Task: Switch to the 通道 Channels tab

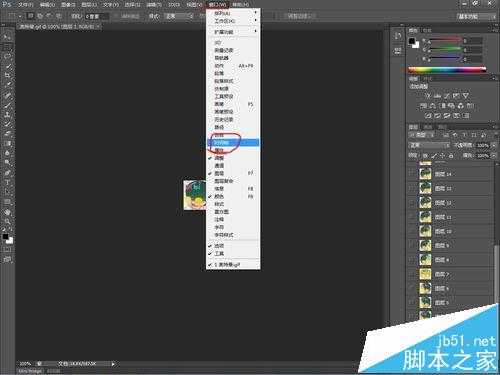Action: [x=428, y=127]
